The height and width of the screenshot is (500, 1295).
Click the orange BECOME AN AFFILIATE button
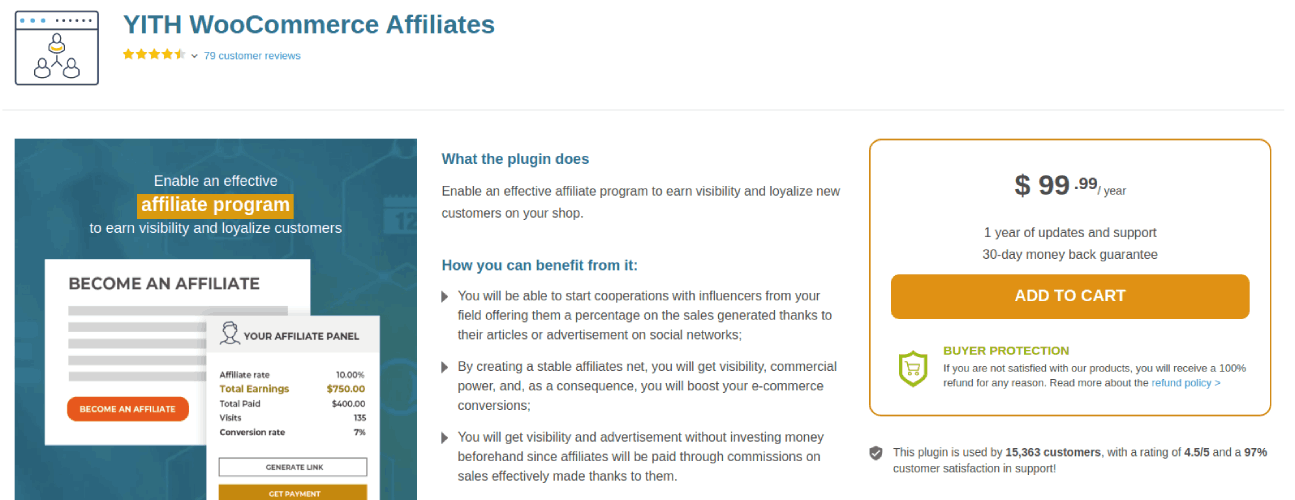127,409
